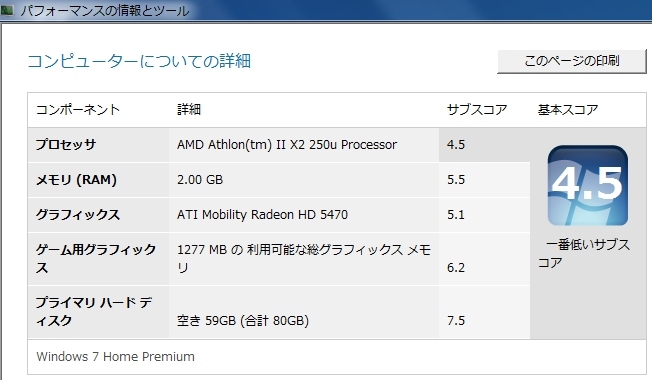Viewport: 652px width, 380px height.
Task: Click the window icon in title bar
Action: click(x=7, y=10)
